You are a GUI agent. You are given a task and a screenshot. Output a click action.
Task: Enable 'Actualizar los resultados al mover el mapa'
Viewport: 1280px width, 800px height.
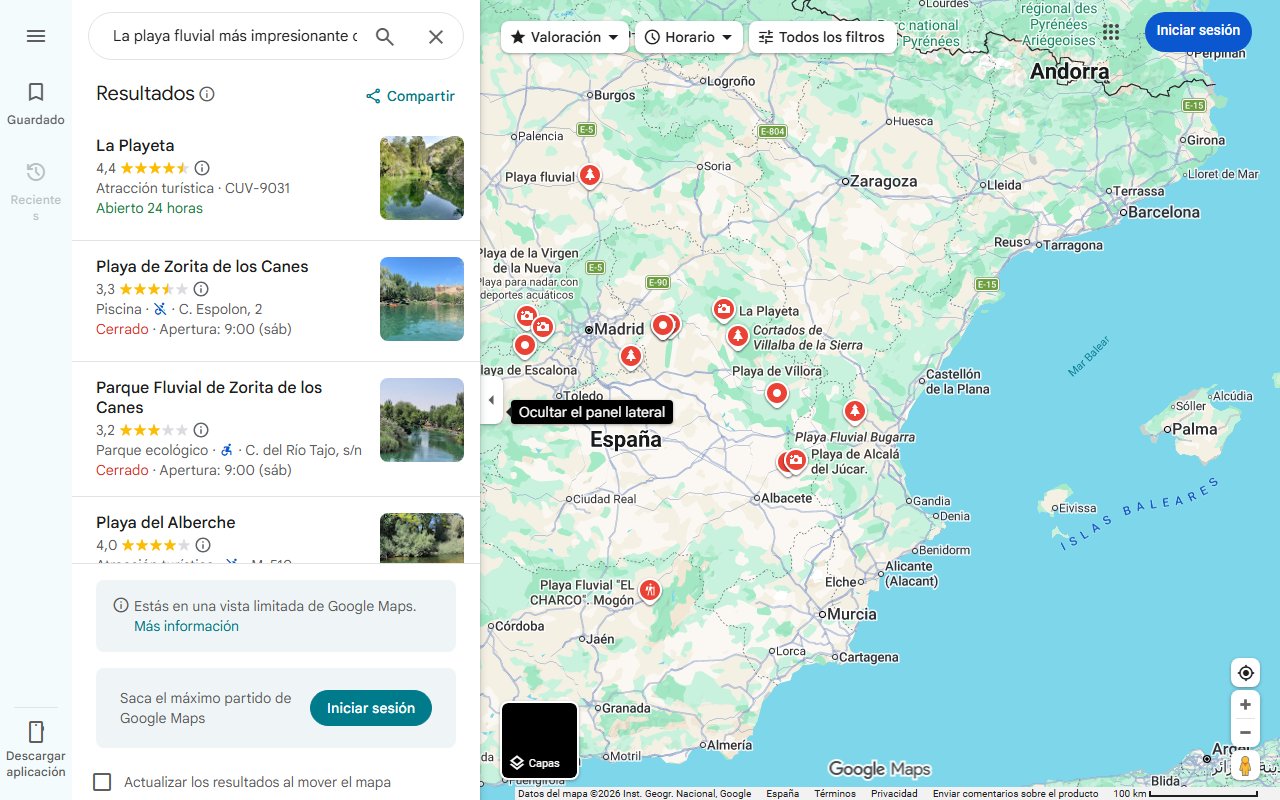click(102, 782)
